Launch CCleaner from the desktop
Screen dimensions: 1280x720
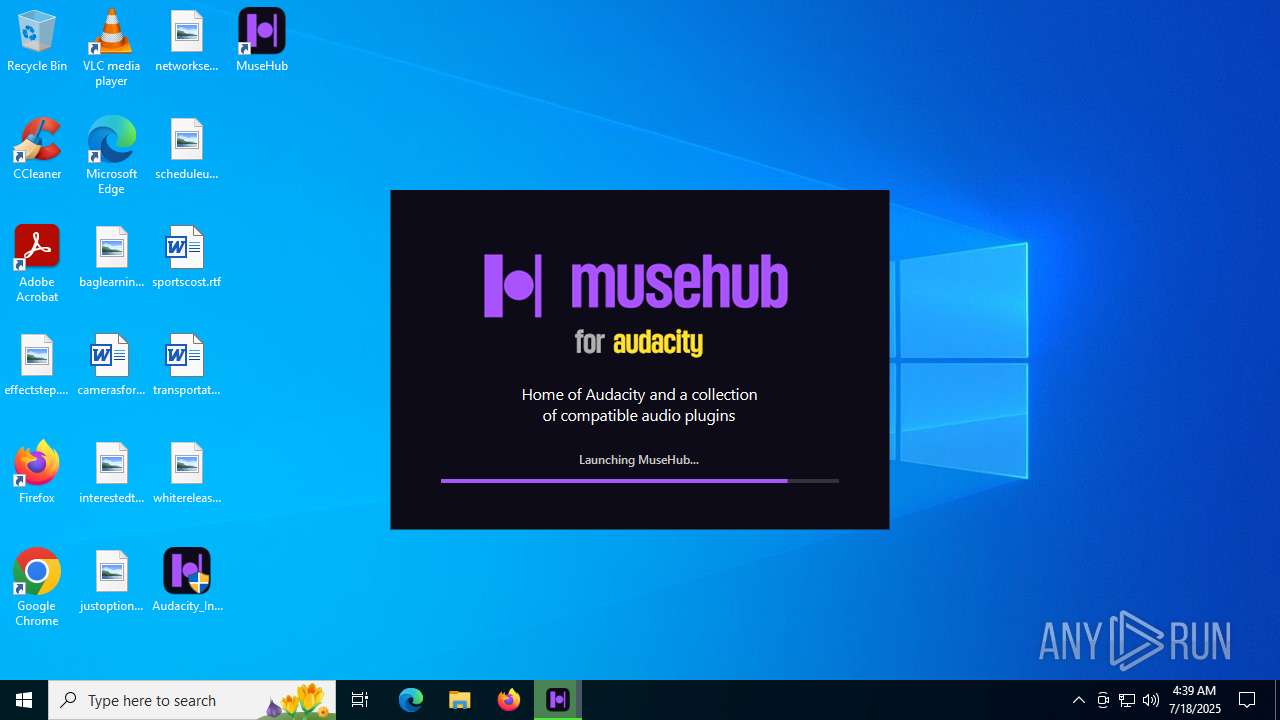coord(37,149)
